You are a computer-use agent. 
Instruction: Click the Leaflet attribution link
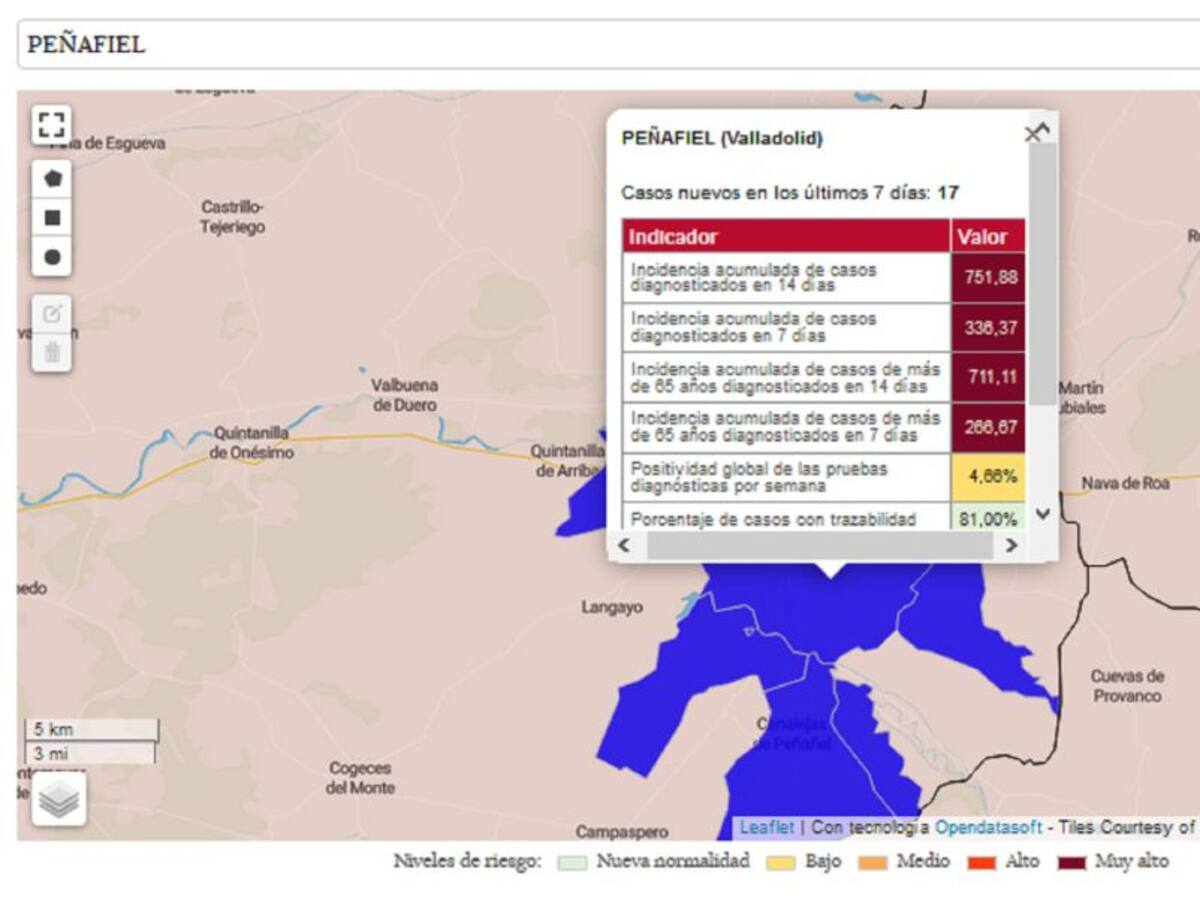tap(766, 828)
